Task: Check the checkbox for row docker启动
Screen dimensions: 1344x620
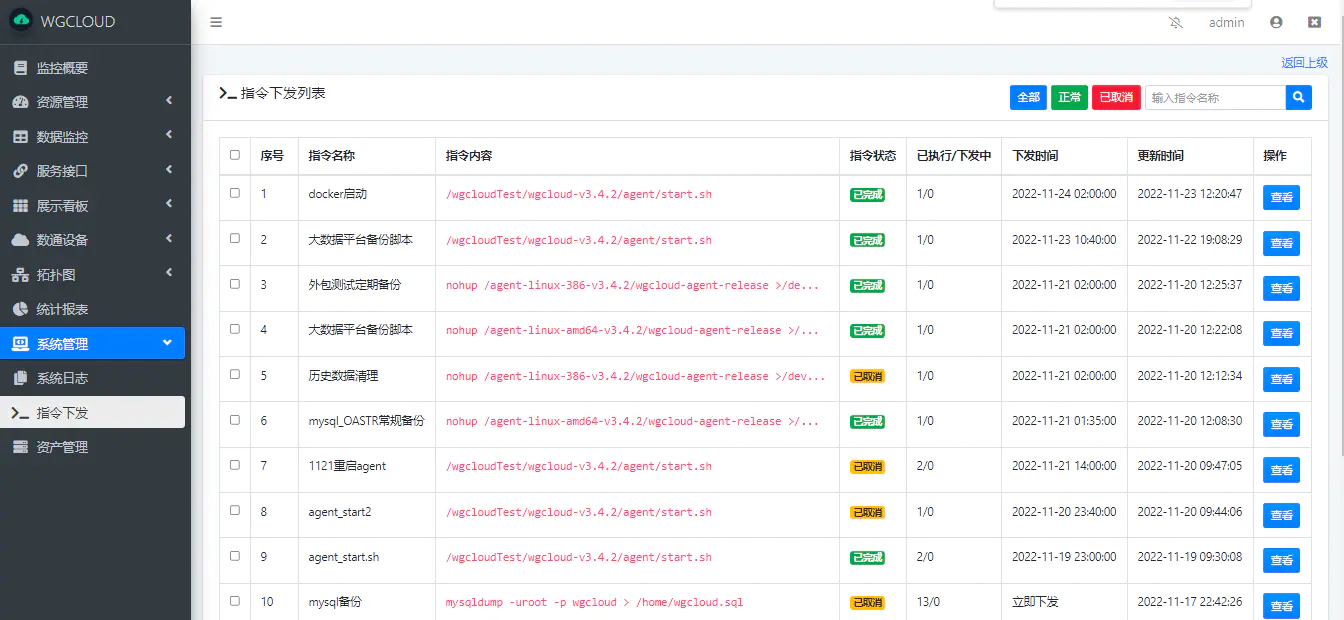Action: (235, 193)
